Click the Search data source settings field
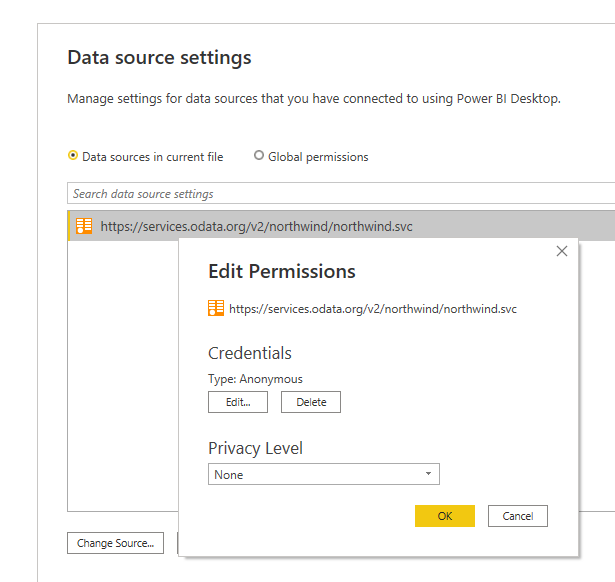Image resolution: width=615 pixels, height=582 pixels. pyautogui.click(x=341, y=193)
